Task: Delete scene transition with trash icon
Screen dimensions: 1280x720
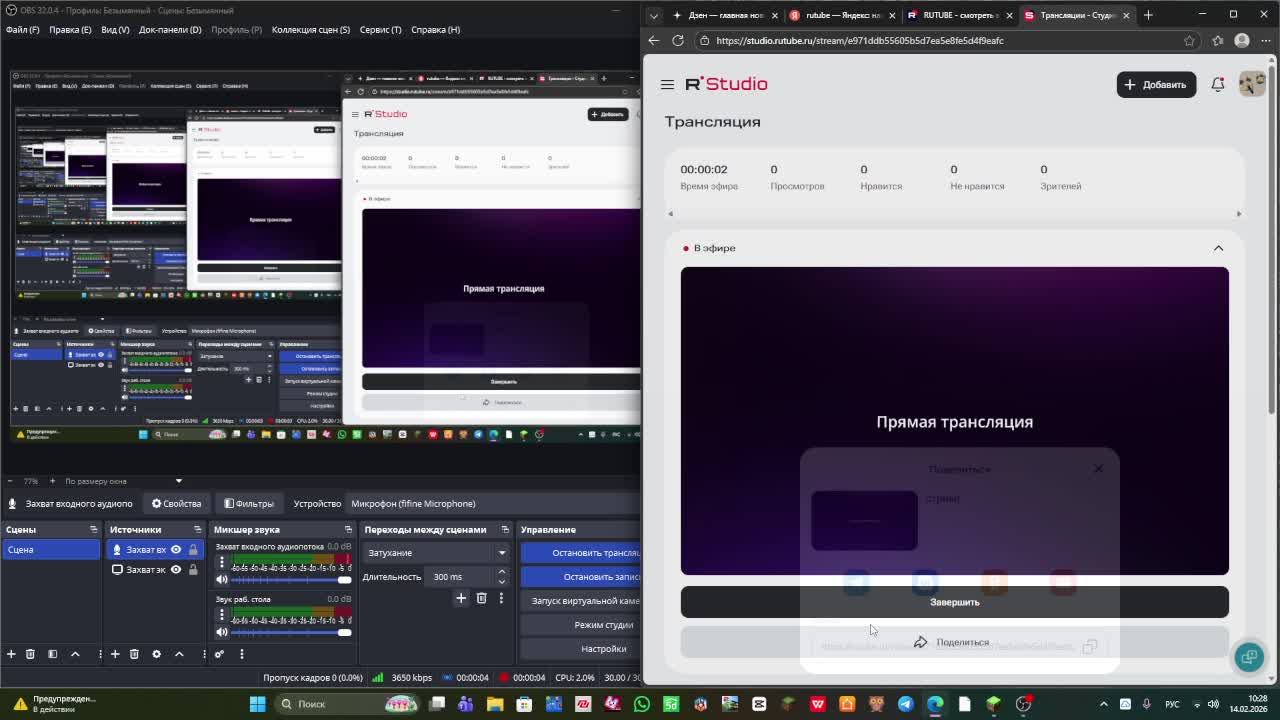Action: pyautogui.click(x=481, y=598)
